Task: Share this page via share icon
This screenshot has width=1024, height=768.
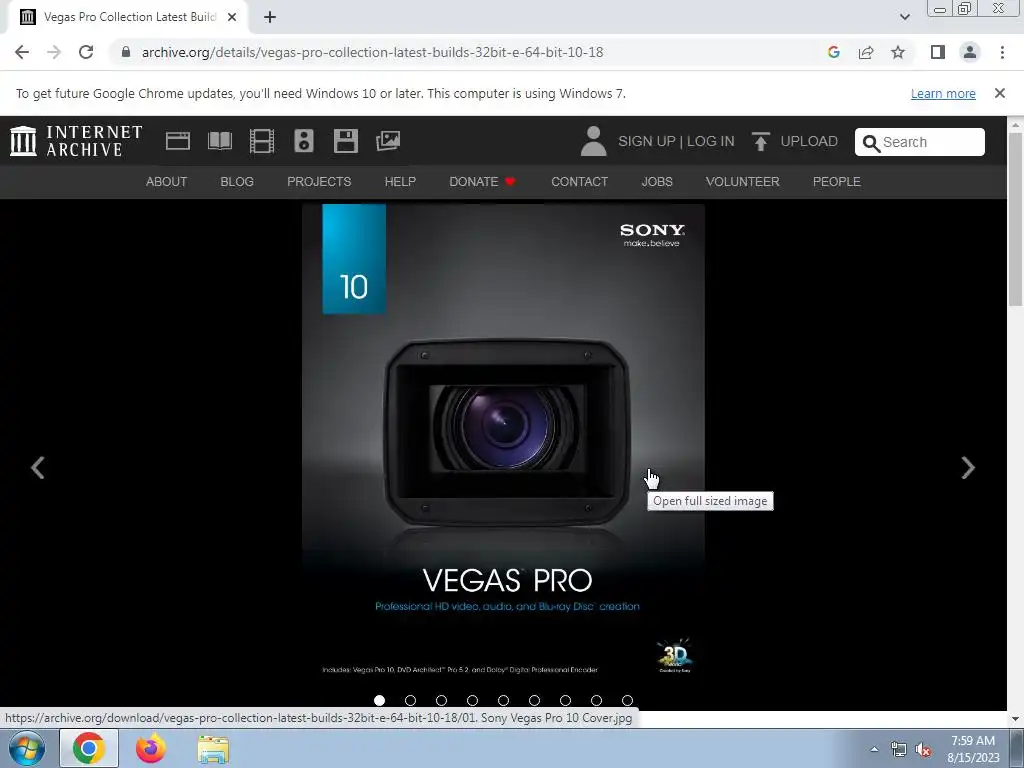Action: click(x=866, y=52)
